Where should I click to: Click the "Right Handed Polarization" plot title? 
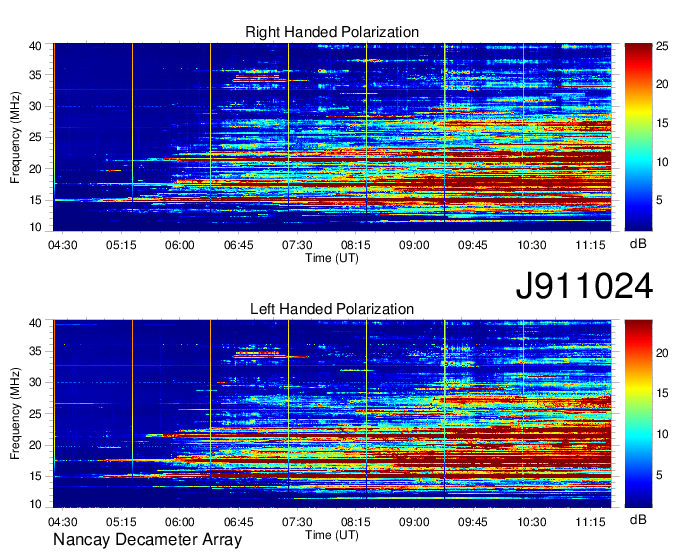click(x=332, y=32)
